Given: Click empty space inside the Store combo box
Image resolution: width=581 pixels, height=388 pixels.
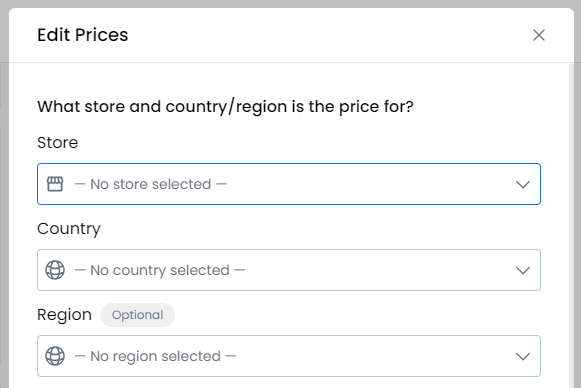Looking at the screenshot, I should coord(371,184).
